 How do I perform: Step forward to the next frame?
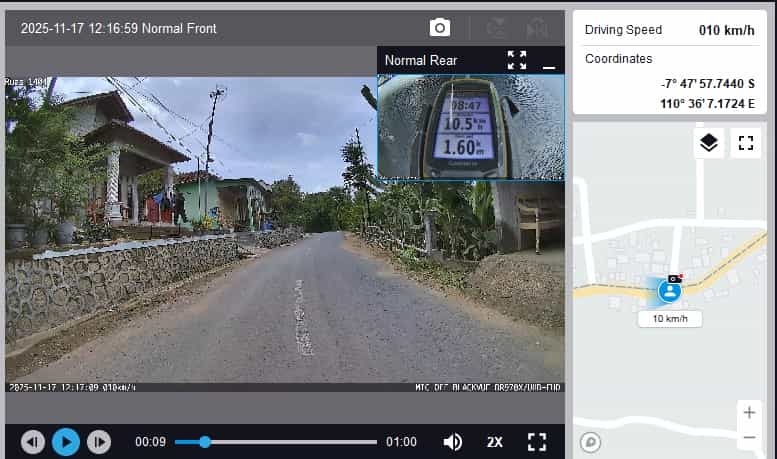(98, 441)
